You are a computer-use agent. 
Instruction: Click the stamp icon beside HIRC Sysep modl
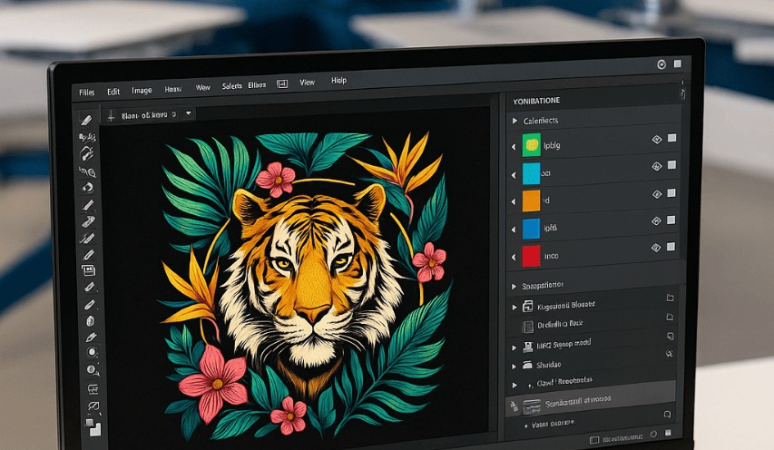[x=528, y=346]
